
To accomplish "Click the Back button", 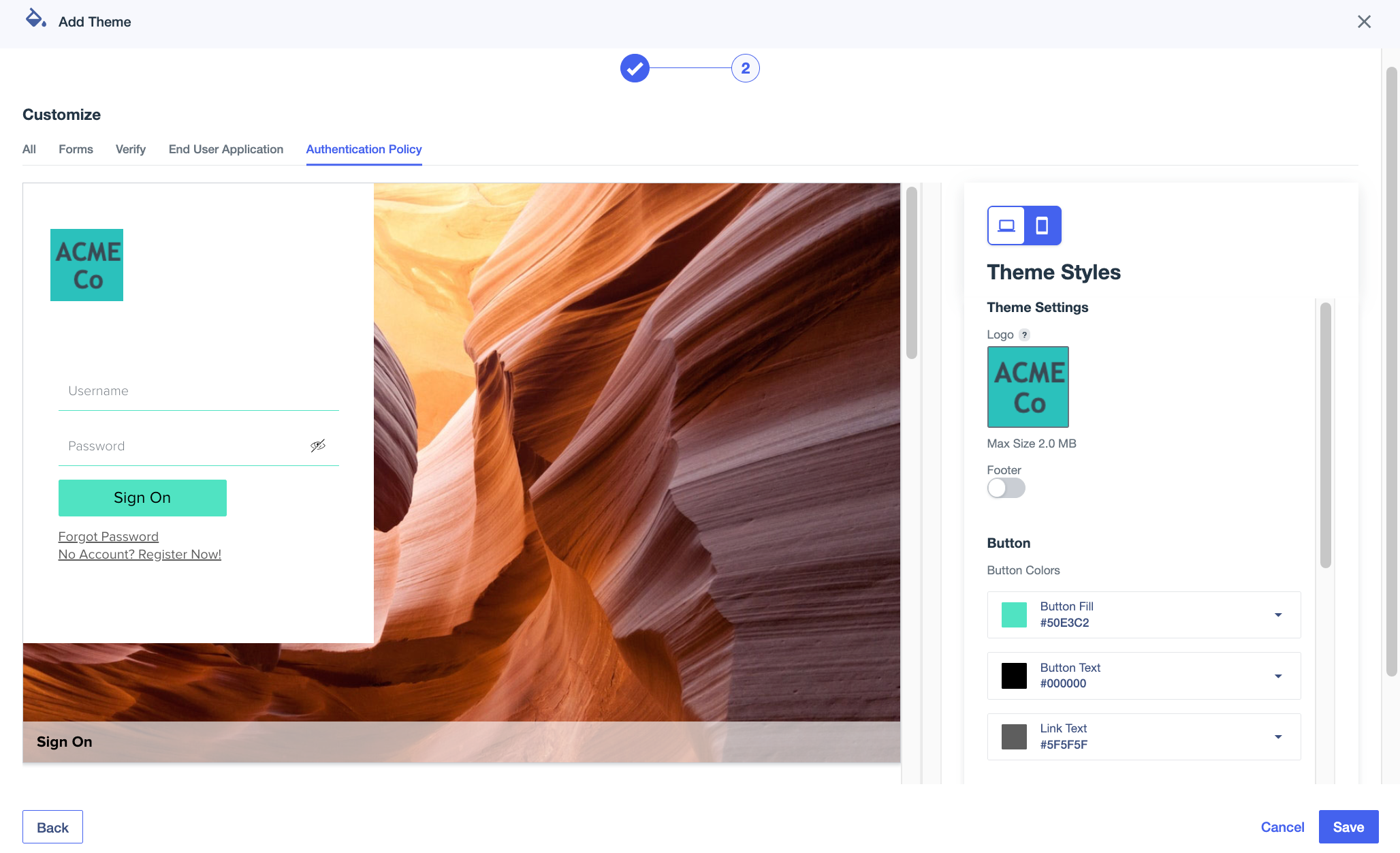I will (x=52, y=826).
